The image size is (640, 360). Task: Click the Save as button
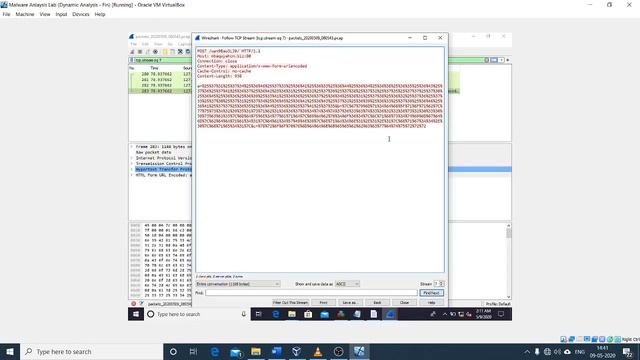click(349, 302)
